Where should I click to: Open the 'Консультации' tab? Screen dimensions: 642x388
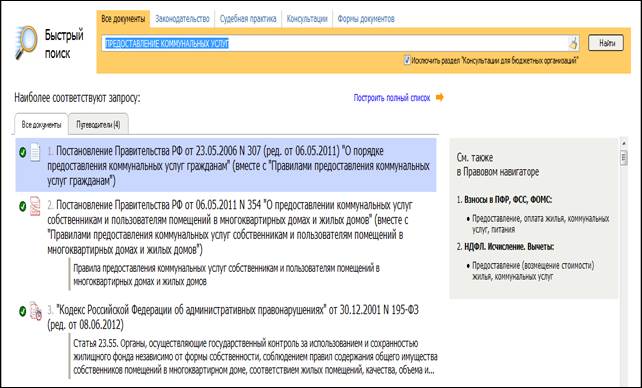[307, 19]
